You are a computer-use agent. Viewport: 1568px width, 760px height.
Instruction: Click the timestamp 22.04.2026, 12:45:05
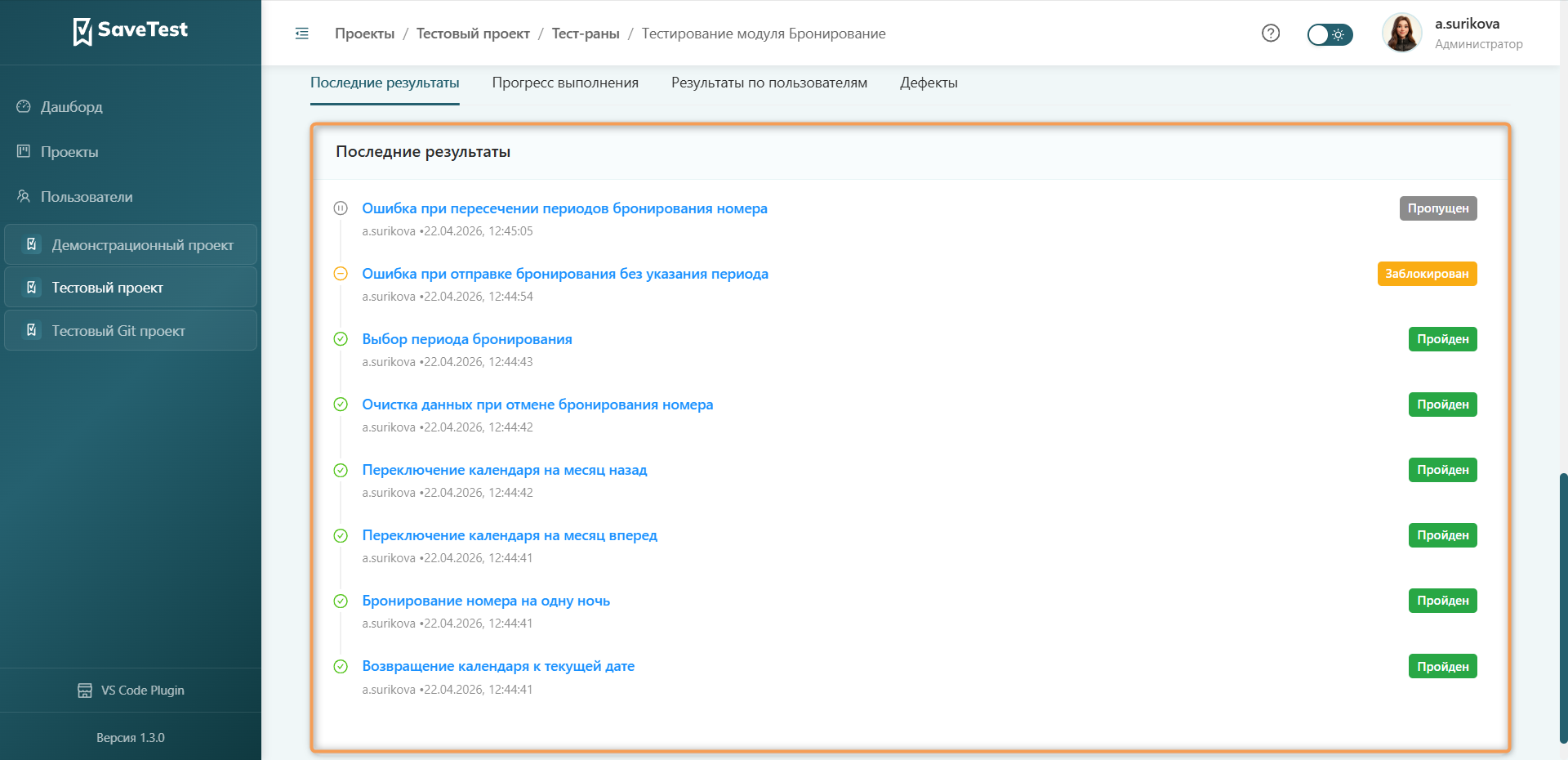coord(478,231)
